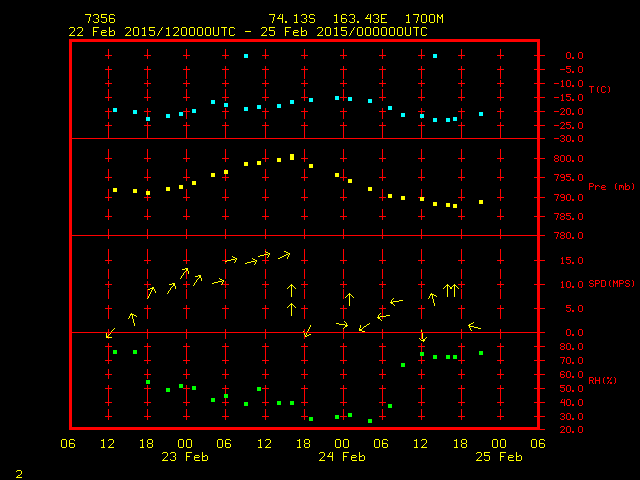
Task: Click the start time 22 Feb 2015/120000UTC
Action: click(x=149, y=32)
